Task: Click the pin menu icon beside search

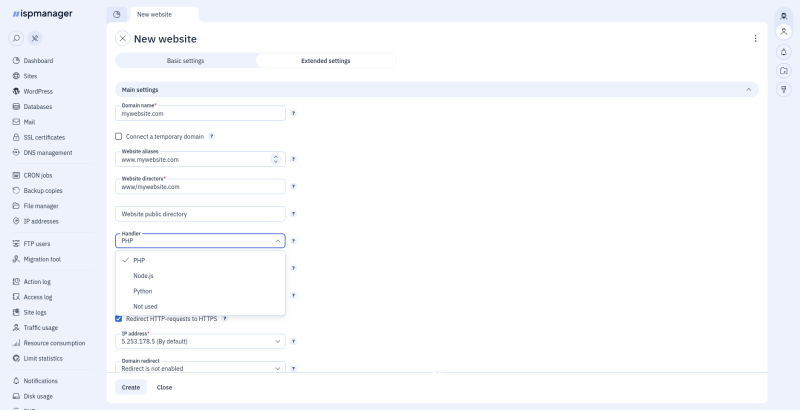Action: 35,38
